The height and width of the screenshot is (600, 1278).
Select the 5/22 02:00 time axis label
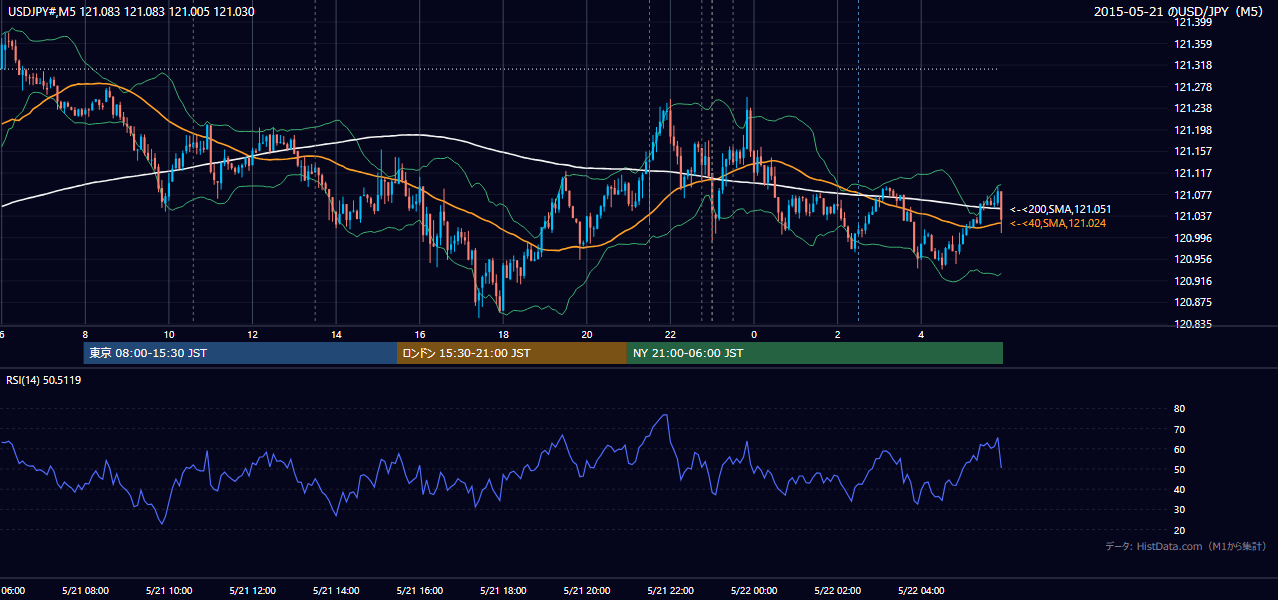(x=837, y=591)
